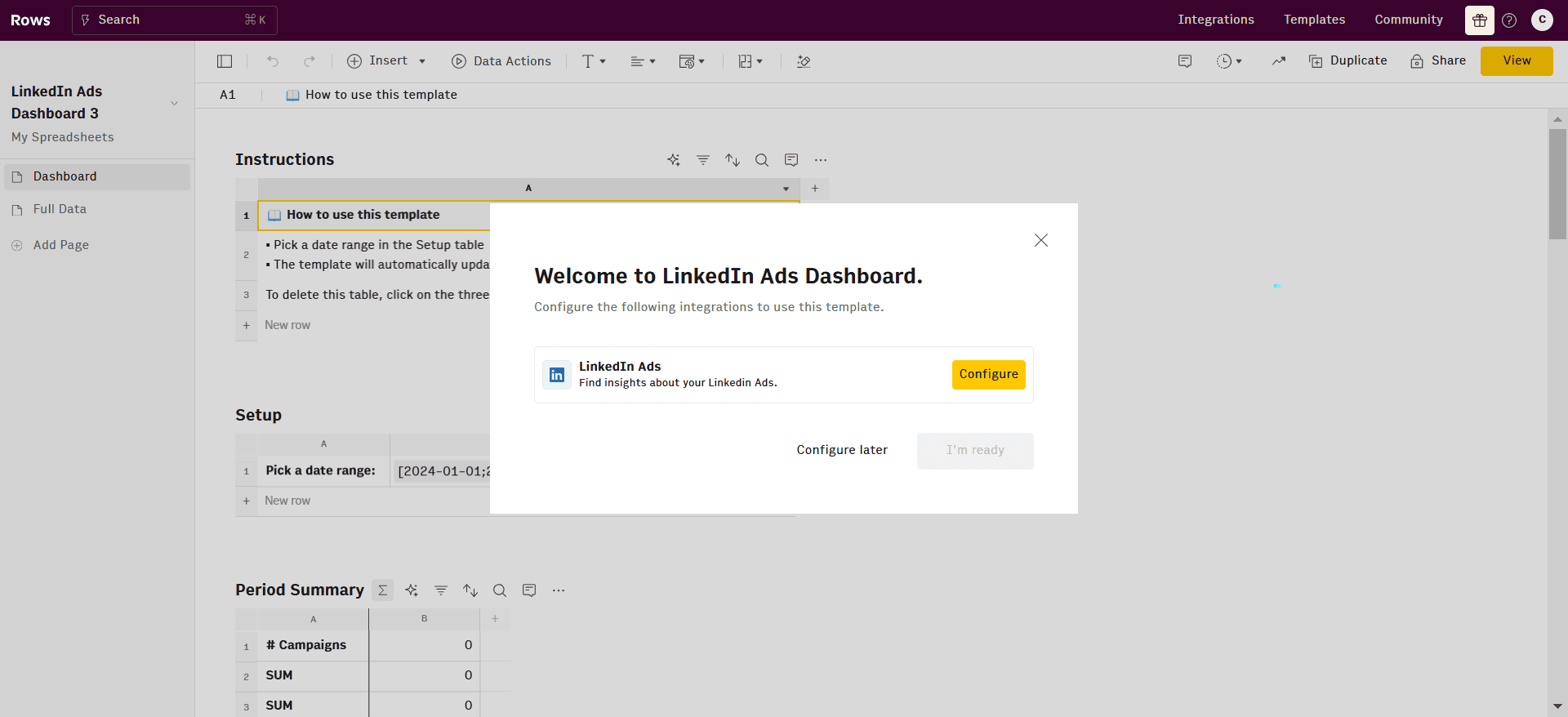
Task: Click the AI sparkle icon for Instructions table
Action: click(x=674, y=160)
